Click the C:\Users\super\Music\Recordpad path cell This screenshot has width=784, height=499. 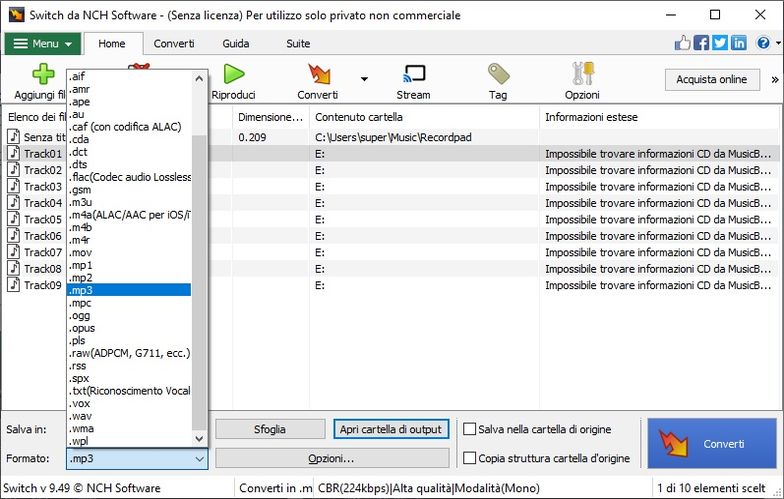(393, 137)
